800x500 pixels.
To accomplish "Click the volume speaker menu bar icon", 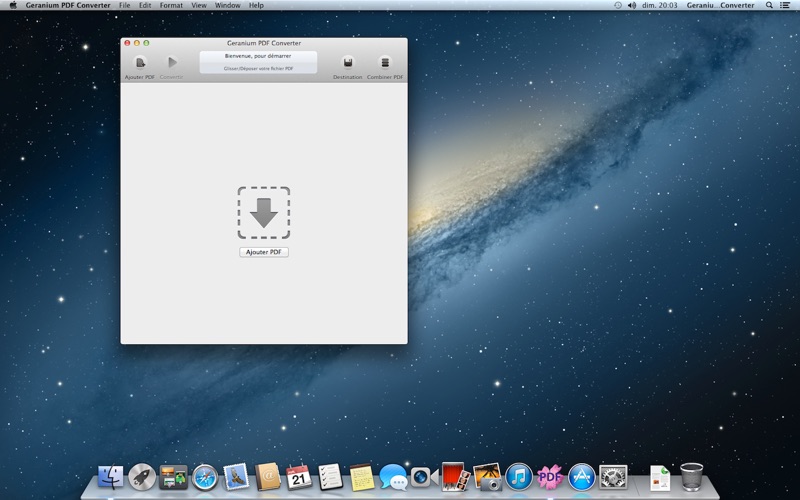I will pyautogui.click(x=631, y=5).
